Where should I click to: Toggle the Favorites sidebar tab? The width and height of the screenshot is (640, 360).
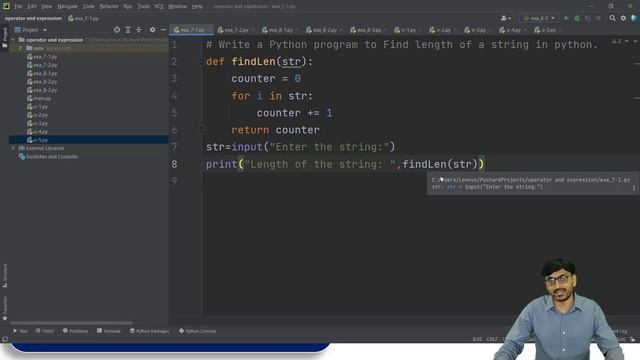5,309
